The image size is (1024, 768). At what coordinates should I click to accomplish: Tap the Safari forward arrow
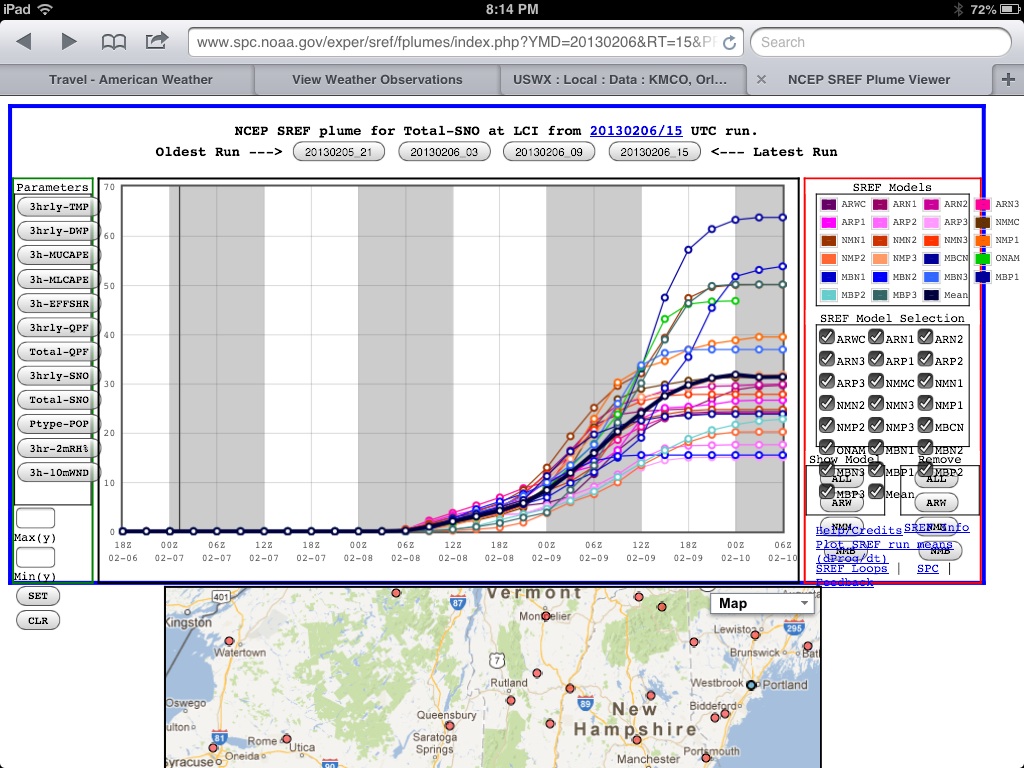[x=69, y=41]
